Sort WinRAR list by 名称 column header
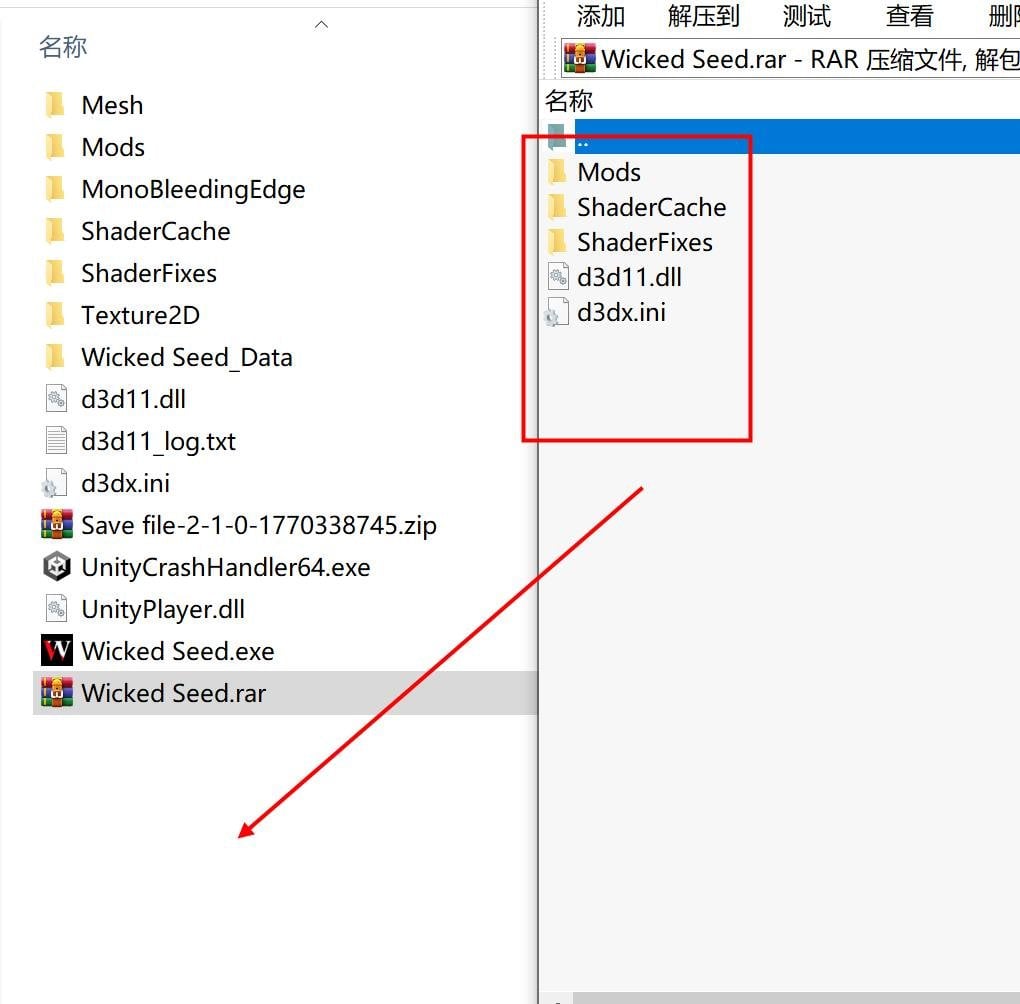Screen dimensions: 1020x1004 [569, 101]
